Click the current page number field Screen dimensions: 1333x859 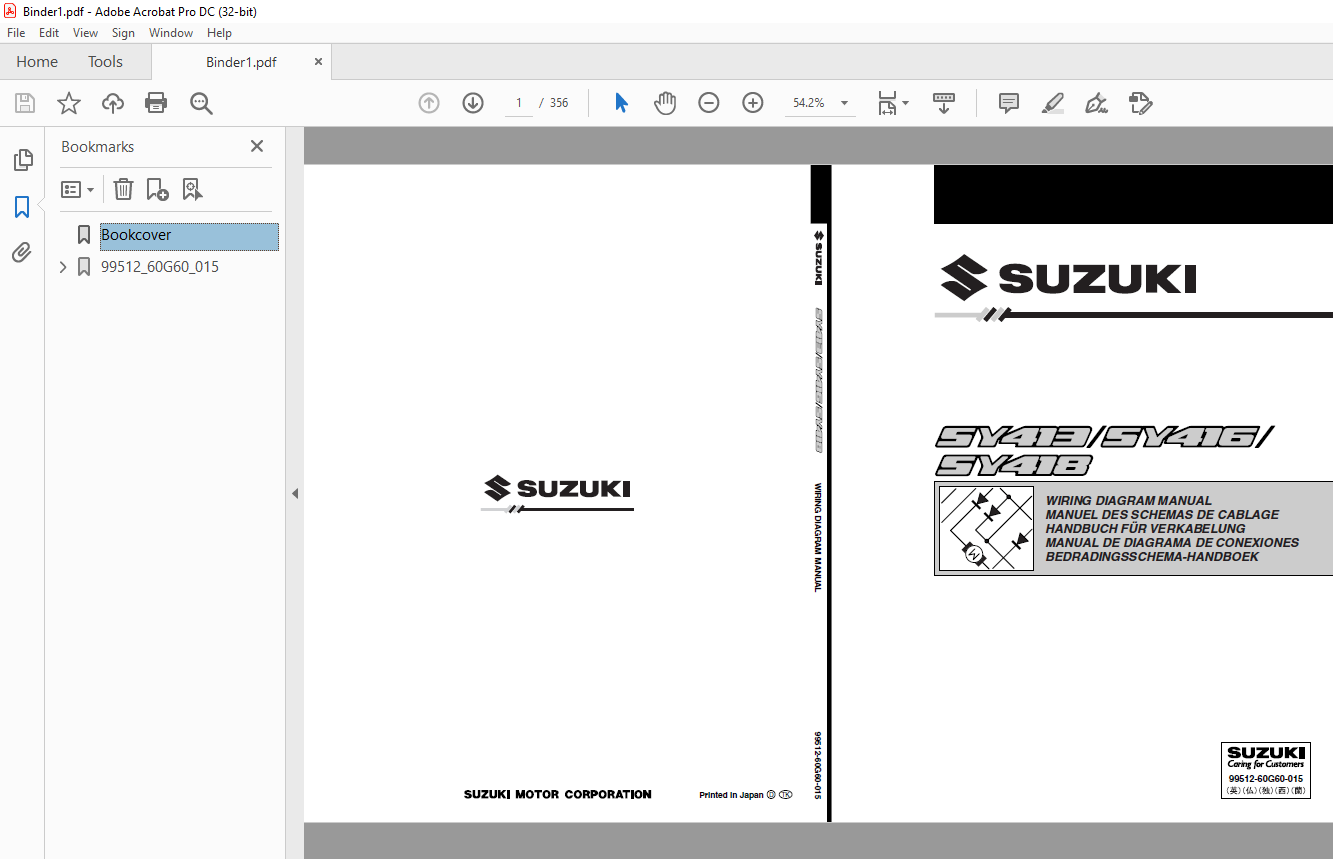pos(519,103)
